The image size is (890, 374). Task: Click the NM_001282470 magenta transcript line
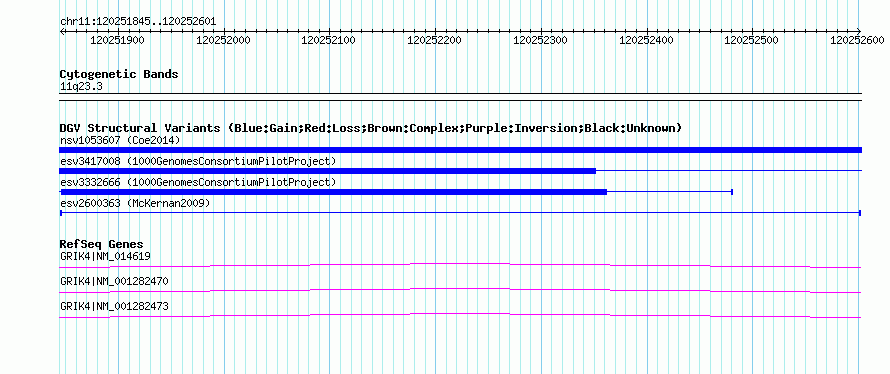[460, 291]
